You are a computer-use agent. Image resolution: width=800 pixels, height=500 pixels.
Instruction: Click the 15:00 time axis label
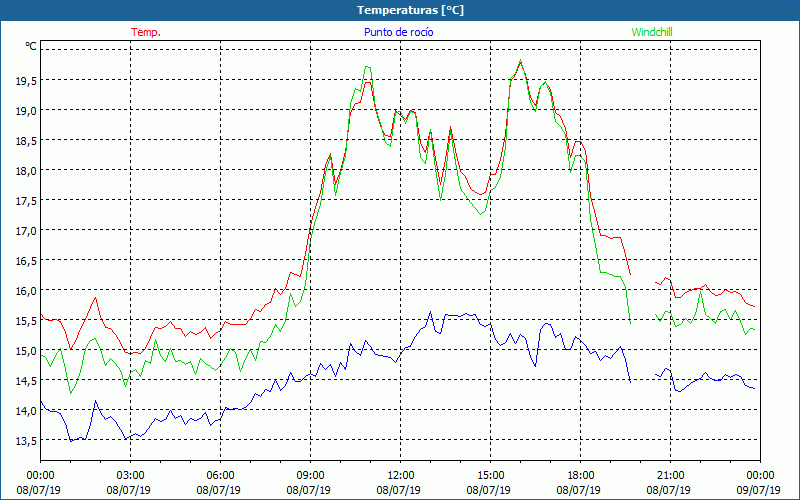[x=490, y=476]
